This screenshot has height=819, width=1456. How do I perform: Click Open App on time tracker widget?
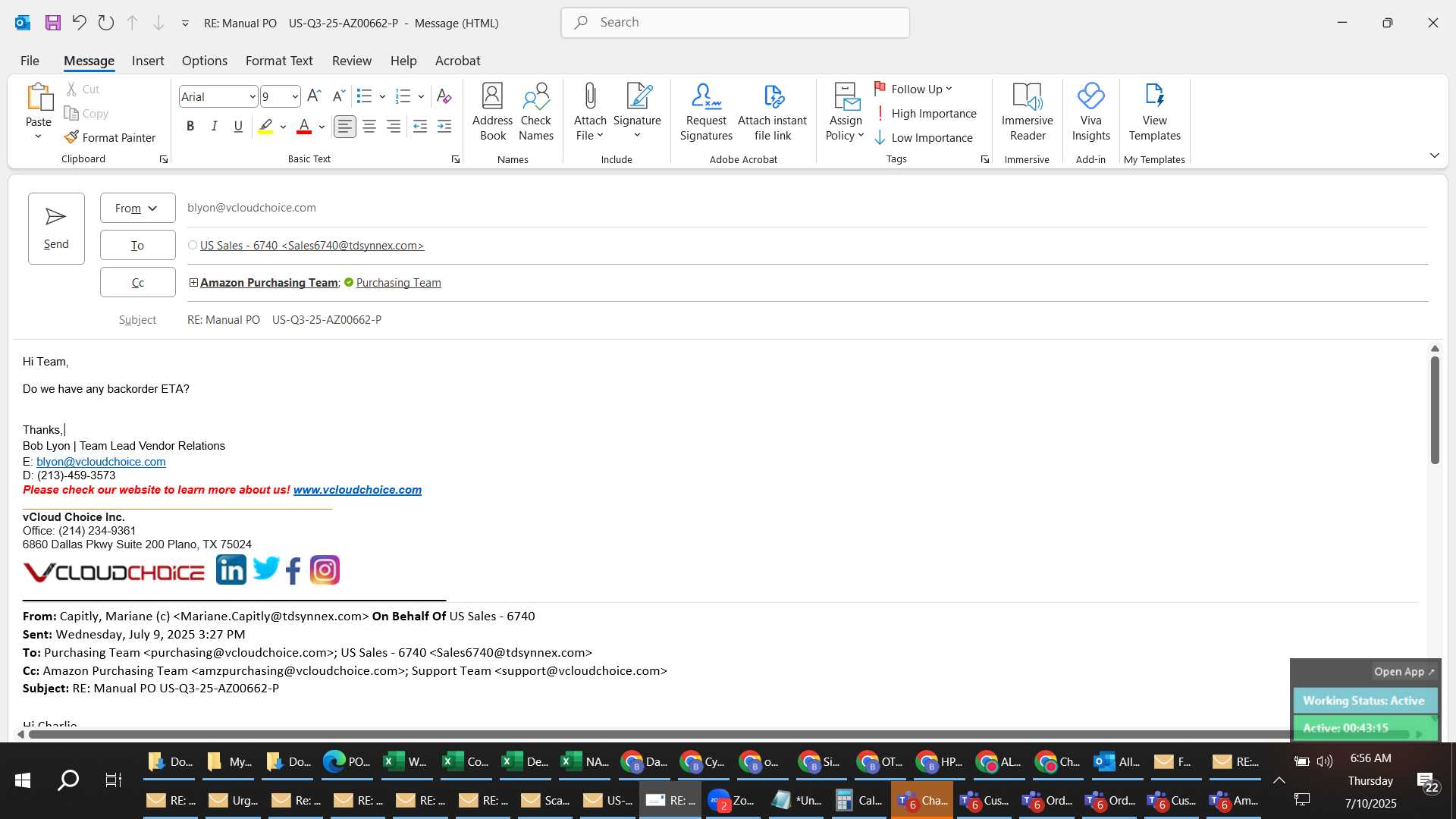coord(1404,671)
